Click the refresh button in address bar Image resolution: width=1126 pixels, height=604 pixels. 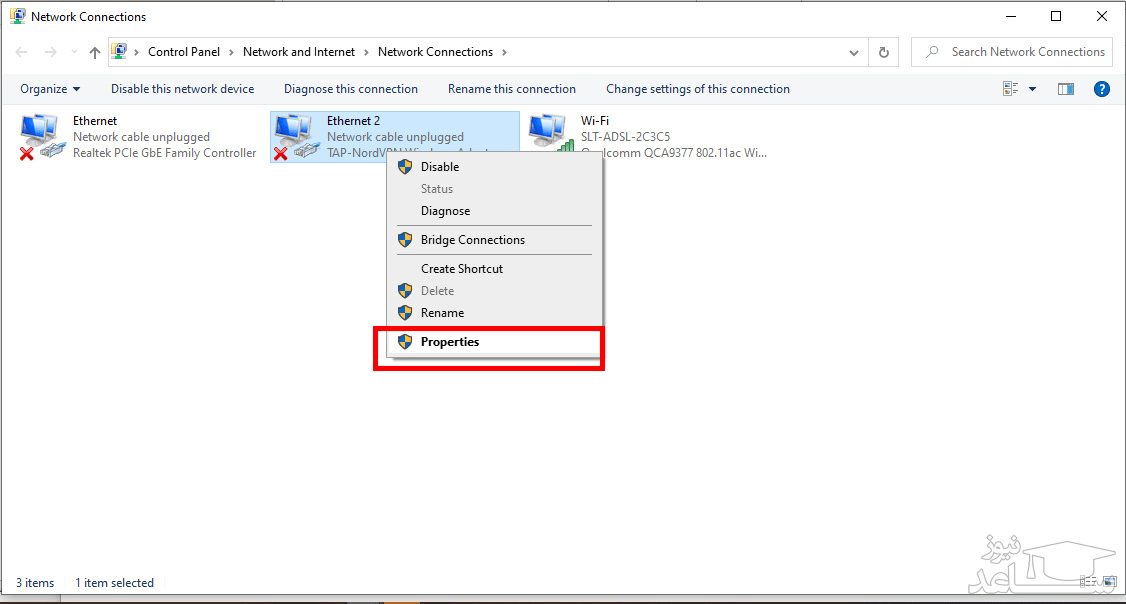[883, 52]
